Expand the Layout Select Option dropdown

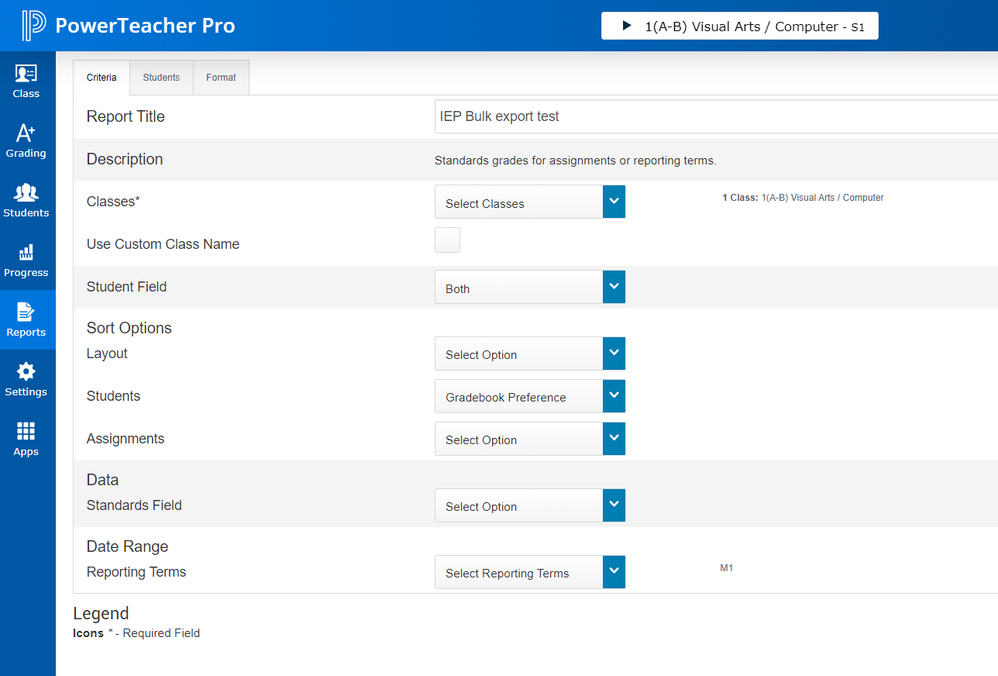pos(529,354)
